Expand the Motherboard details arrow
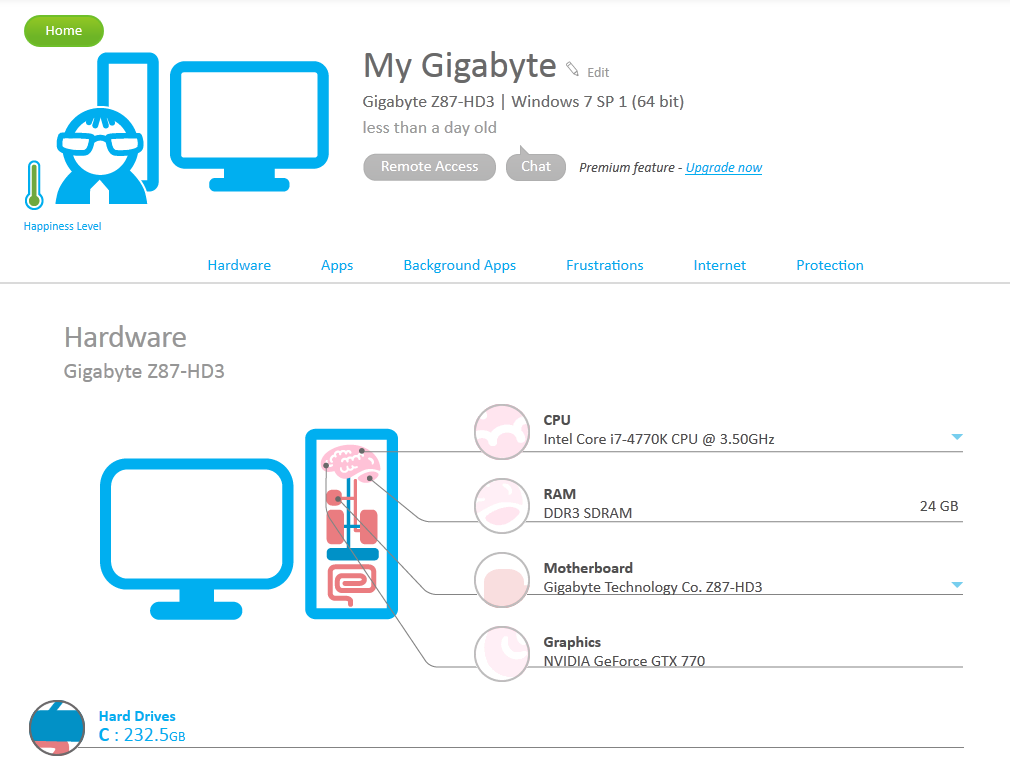 [x=957, y=585]
